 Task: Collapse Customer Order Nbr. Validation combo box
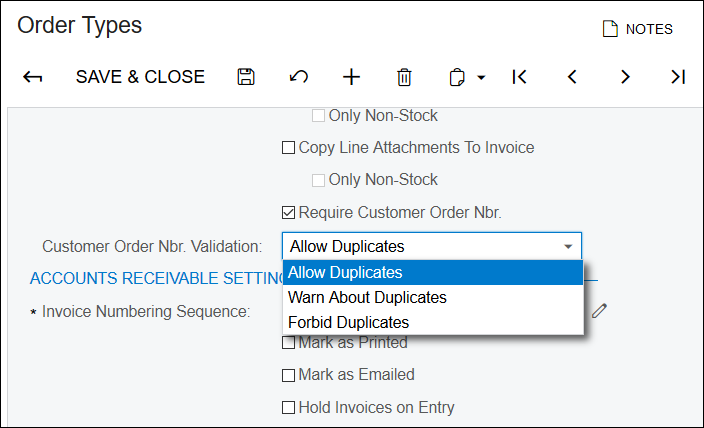point(568,246)
